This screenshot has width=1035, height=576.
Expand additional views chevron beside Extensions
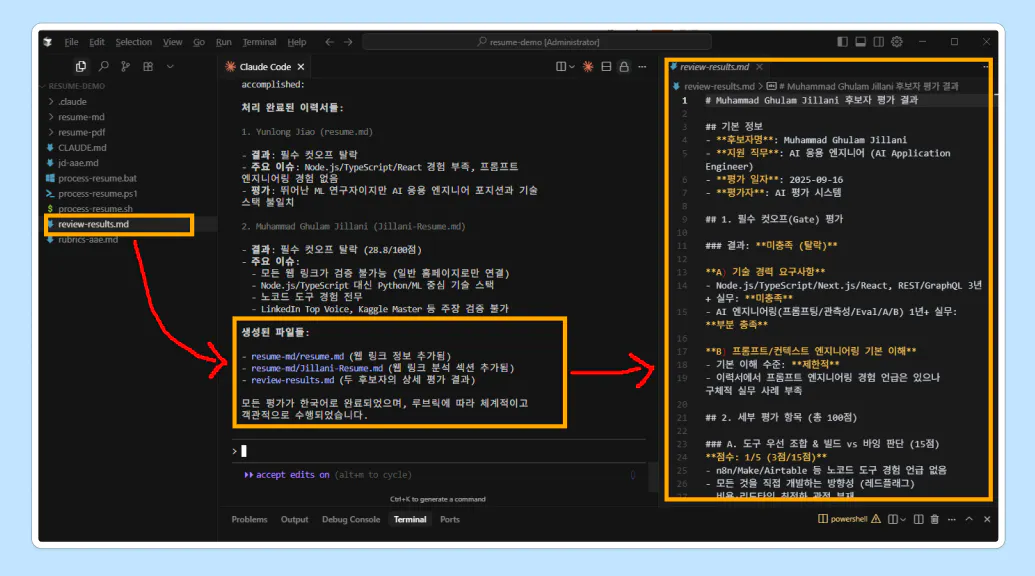coord(170,67)
